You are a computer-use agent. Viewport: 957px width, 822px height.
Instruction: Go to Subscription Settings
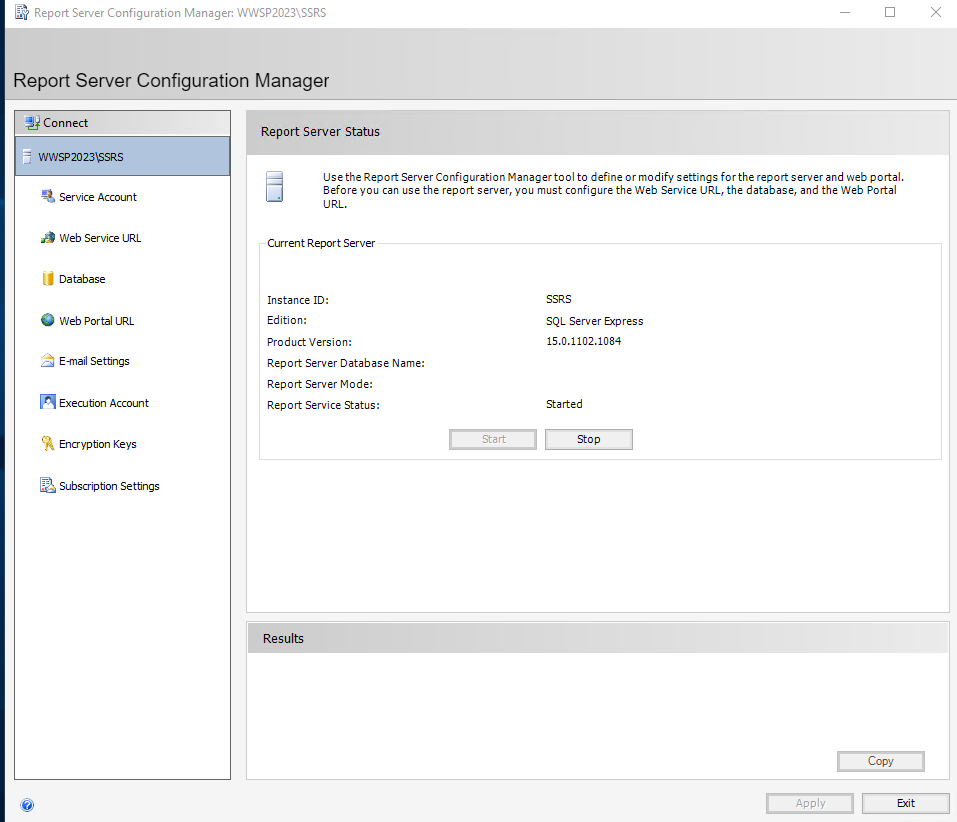(109, 486)
